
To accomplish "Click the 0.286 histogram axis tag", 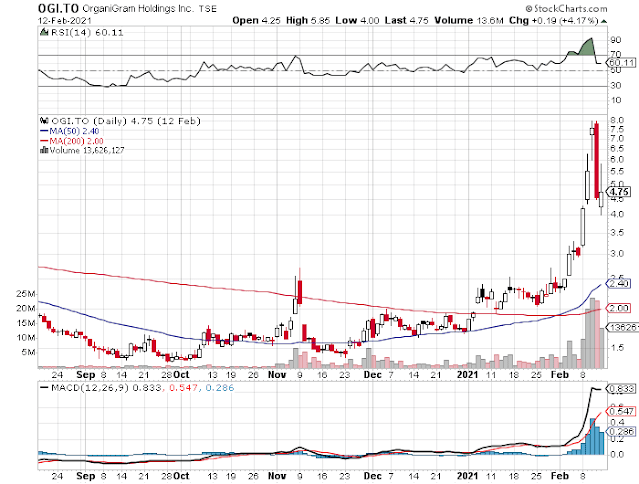I will pos(621,431).
